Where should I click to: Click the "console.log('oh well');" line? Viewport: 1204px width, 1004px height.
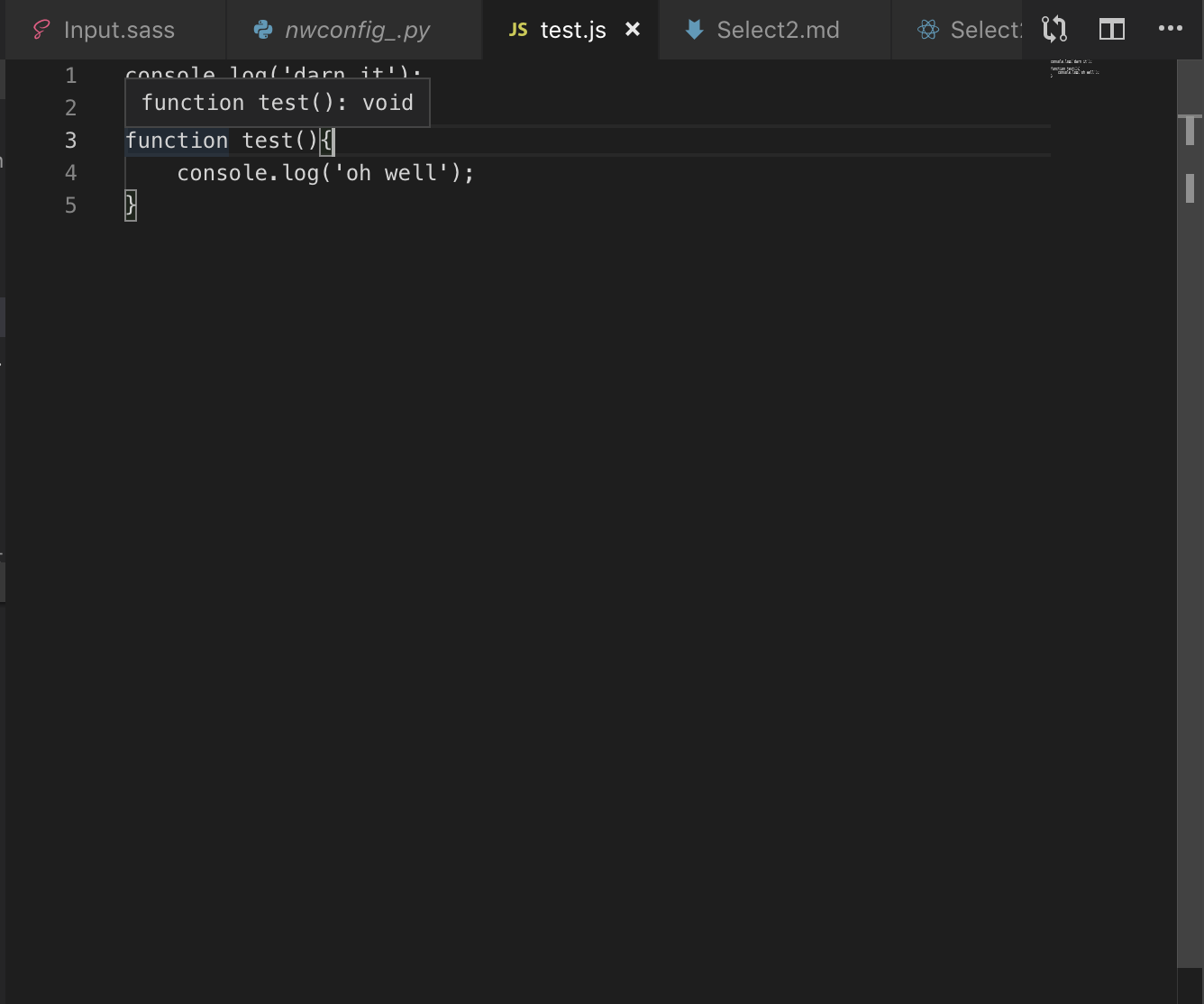tap(325, 173)
